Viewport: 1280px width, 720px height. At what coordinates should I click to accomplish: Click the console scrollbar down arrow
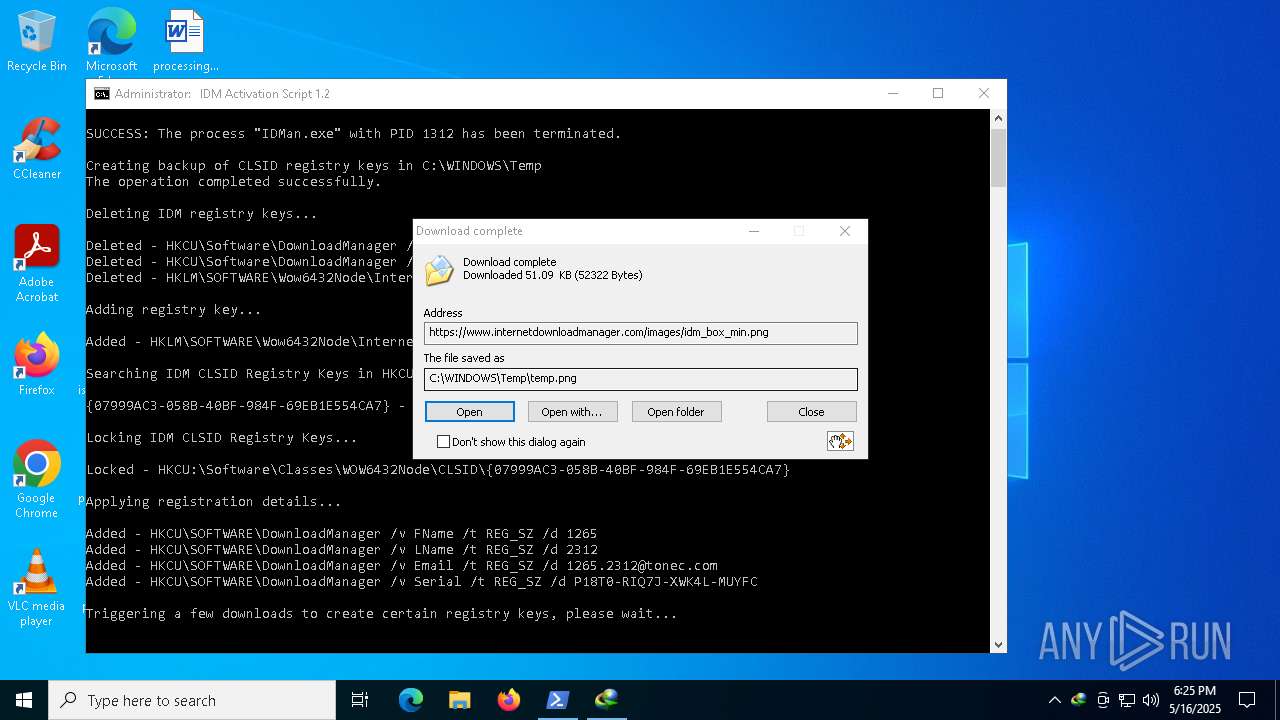click(x=998, y=645)
